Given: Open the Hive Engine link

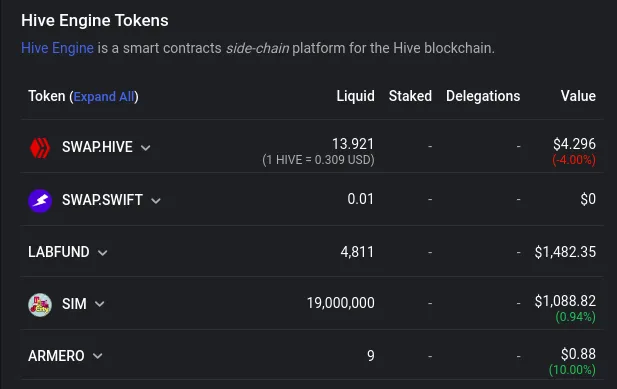Looking at the screenshot, I should click(x=57, y=48).
